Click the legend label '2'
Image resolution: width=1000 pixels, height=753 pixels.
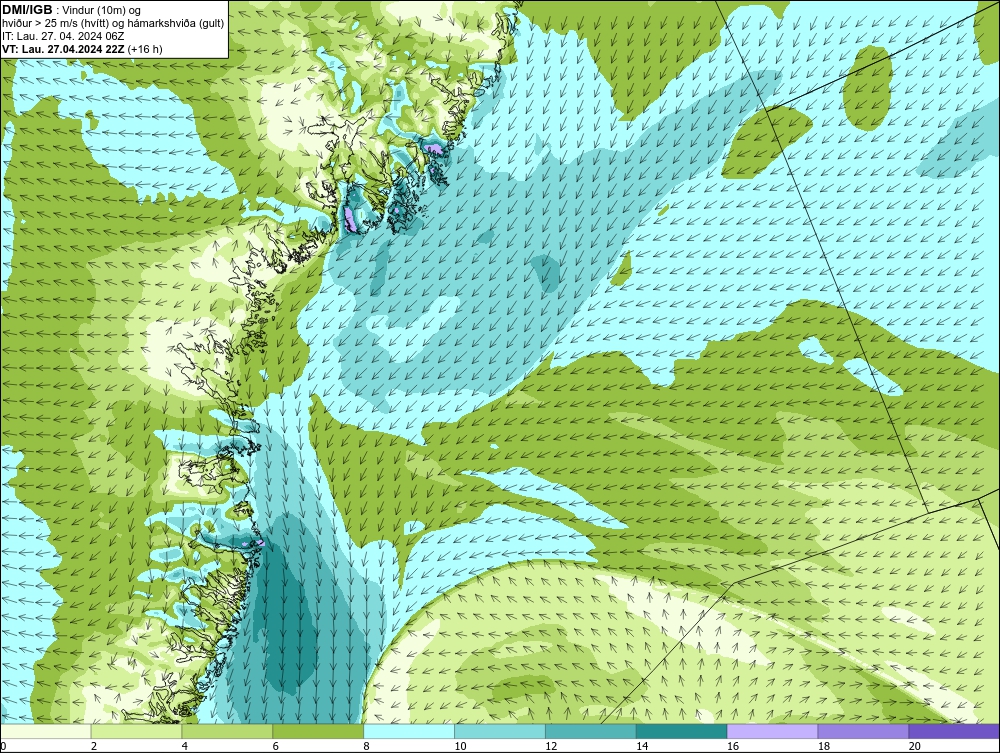click(94, 746)
